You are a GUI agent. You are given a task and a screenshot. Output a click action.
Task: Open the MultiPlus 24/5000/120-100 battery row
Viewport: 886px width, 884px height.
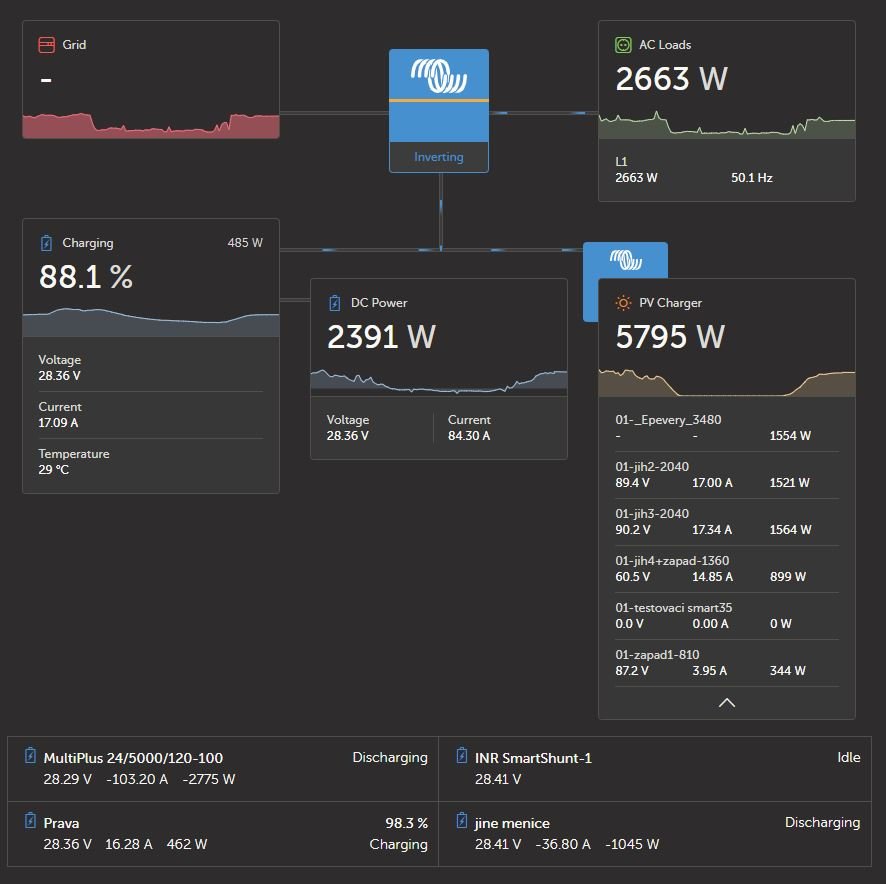click(x=223, y=768)
